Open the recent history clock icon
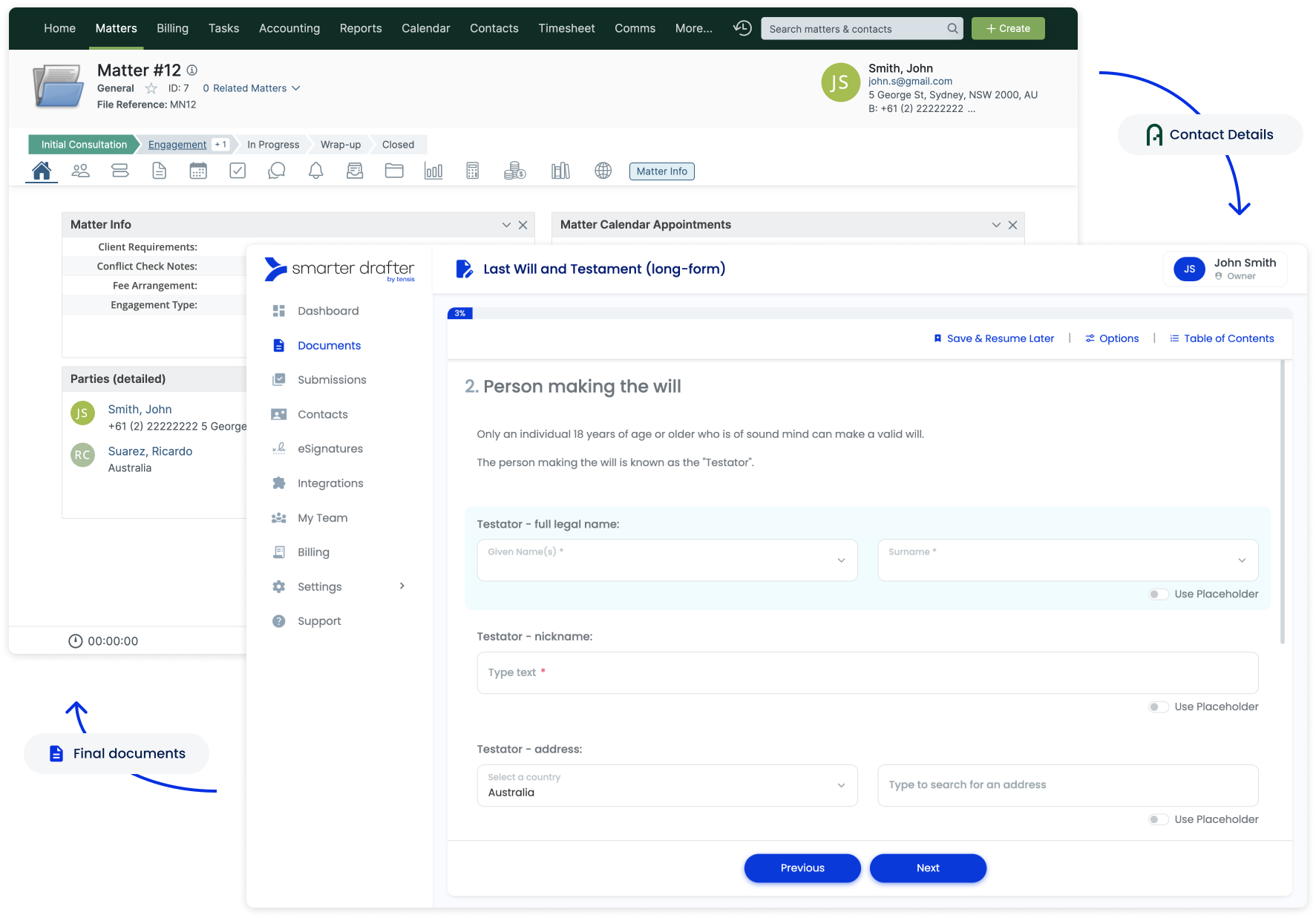The height and width of the screenshot is (918, 1316). point(742,28)
